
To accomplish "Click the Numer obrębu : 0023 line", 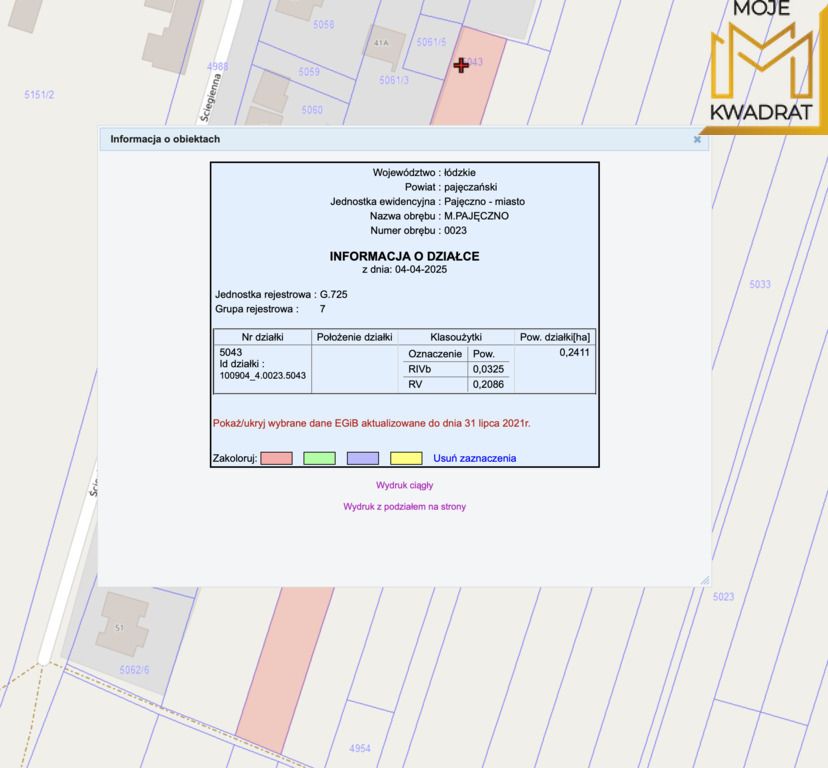I will (x=418, y=230).
